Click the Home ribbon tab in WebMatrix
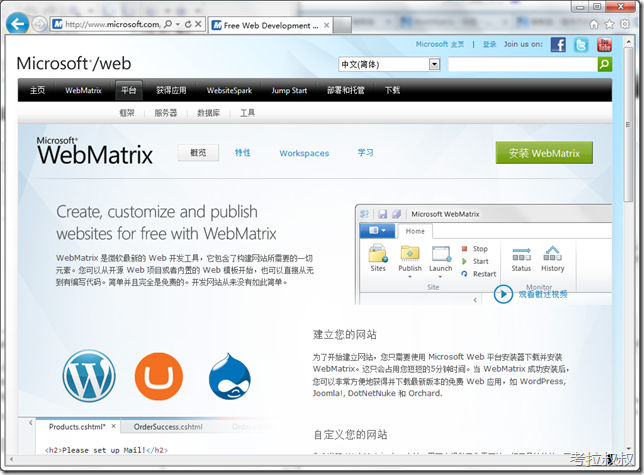This screenshot has height=475, width=644. [x=415, y=231]
